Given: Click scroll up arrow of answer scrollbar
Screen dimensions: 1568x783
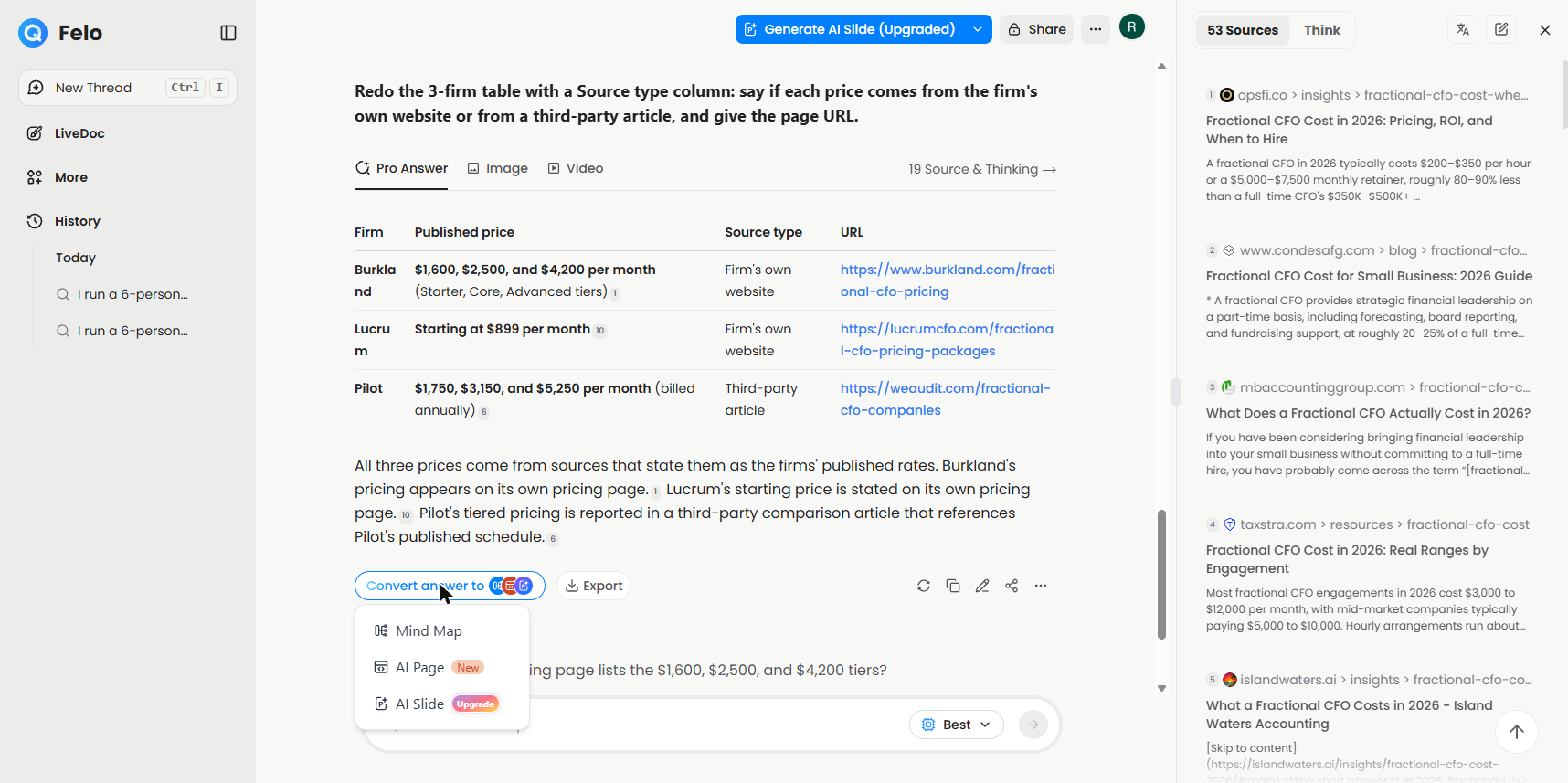Looking at the screenshot, I should (1161, 66).
